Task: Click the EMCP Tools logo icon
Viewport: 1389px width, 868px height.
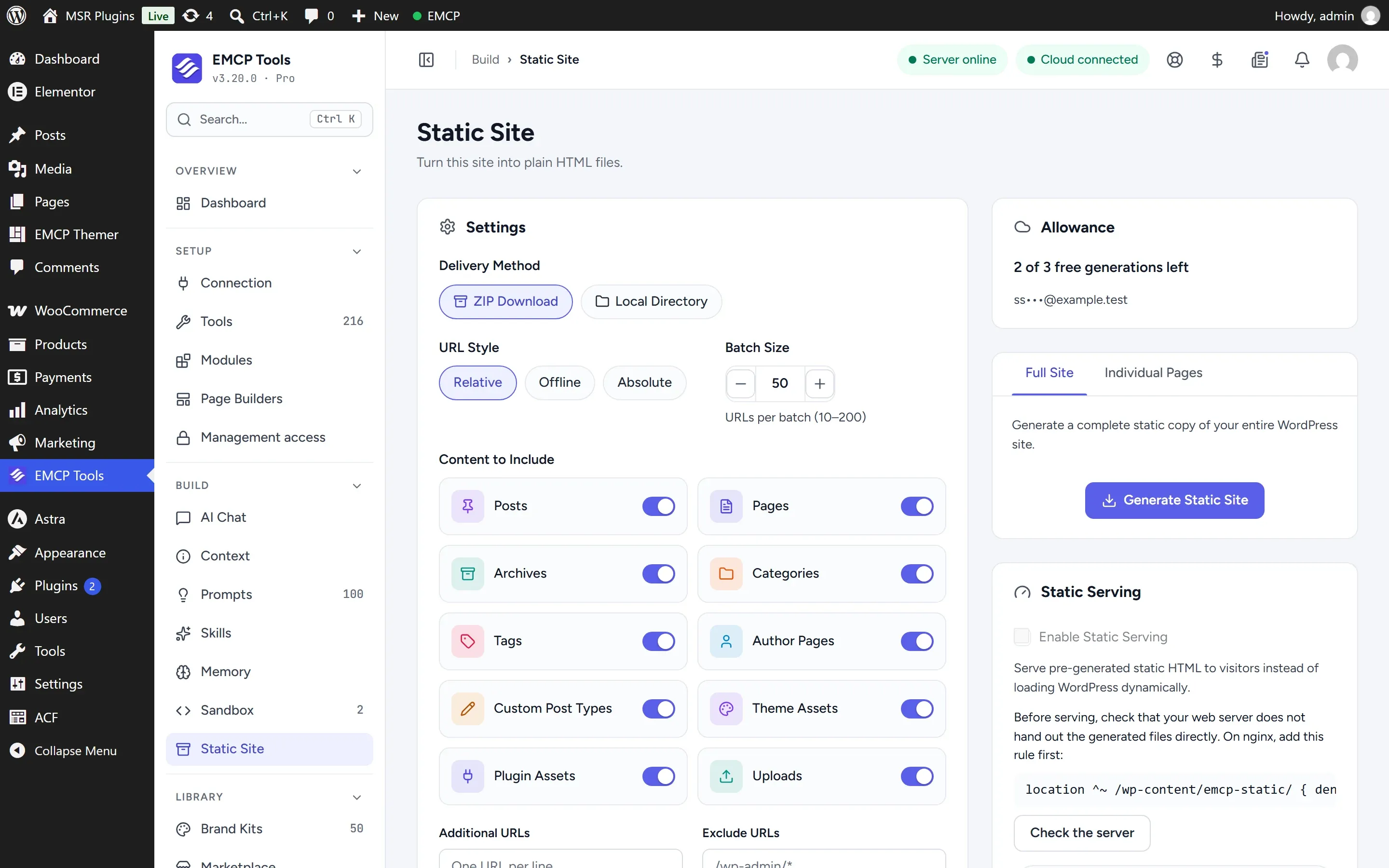Action: pos(187,68)
